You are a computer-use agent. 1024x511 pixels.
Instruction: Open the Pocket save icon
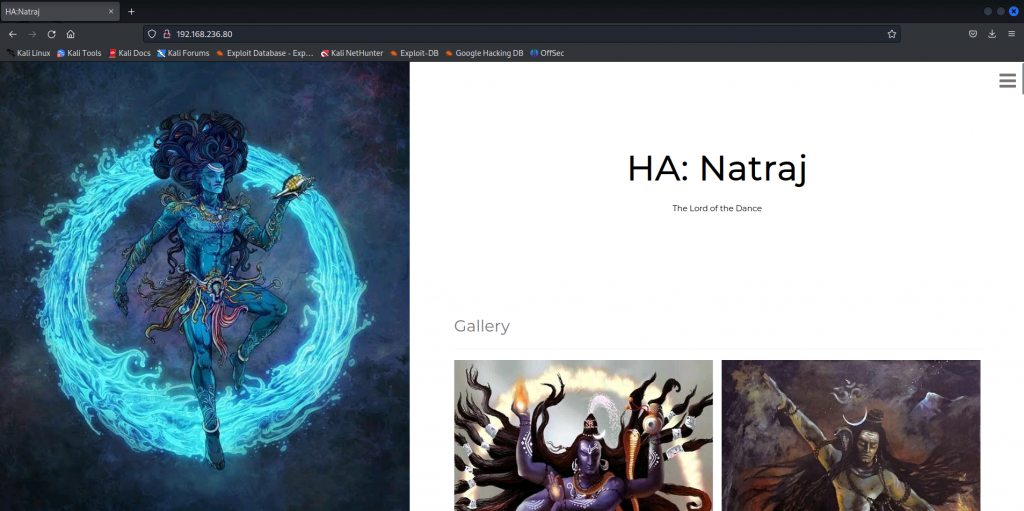tap(972, 34)
